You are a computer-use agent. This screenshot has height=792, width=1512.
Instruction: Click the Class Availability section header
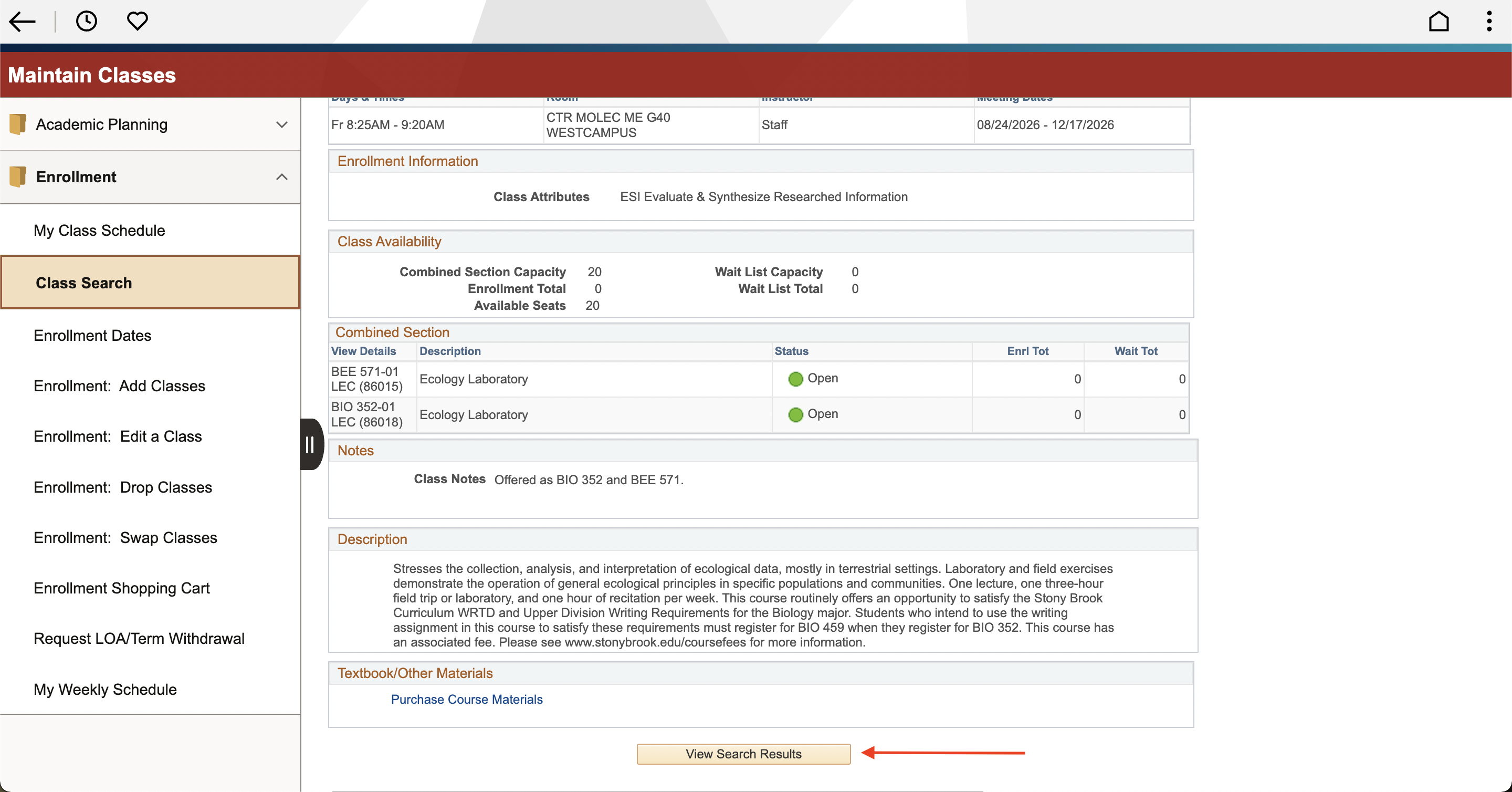pos(389,241)
